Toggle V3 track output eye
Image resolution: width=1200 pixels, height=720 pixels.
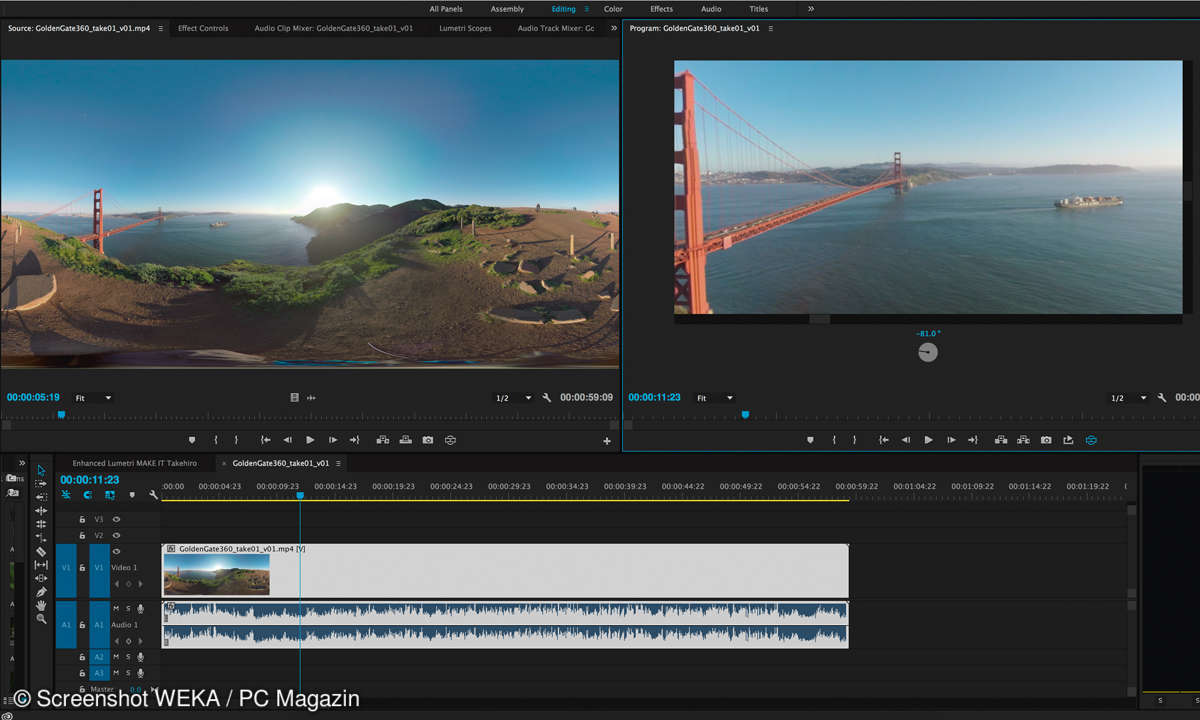click(116, 519)
